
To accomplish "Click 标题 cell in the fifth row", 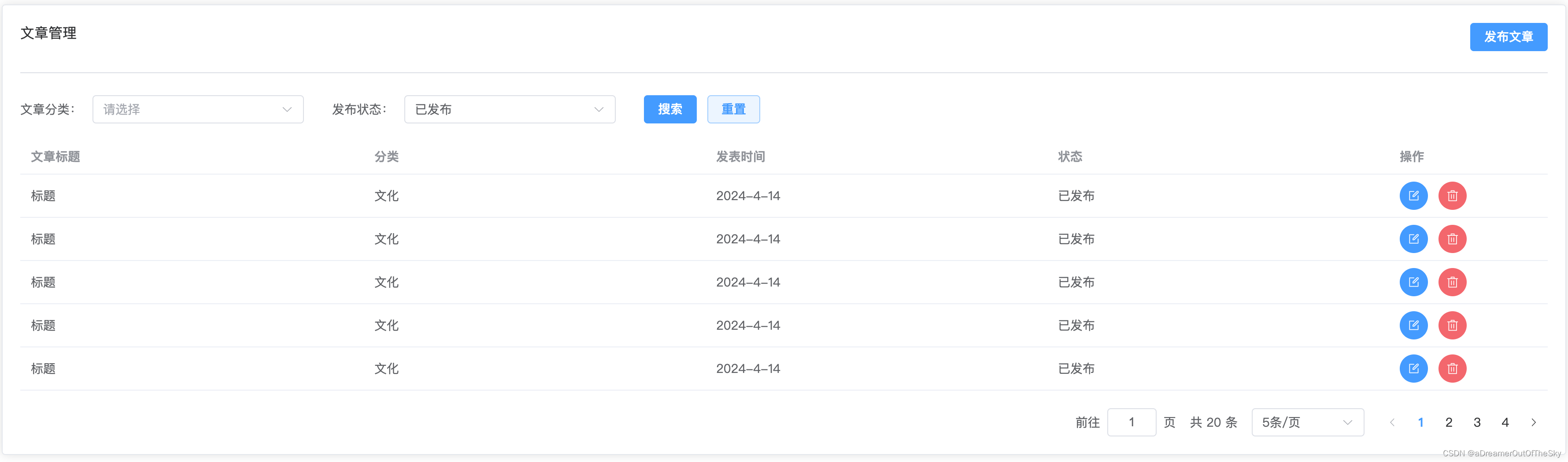I will click(x=43, y=369).
